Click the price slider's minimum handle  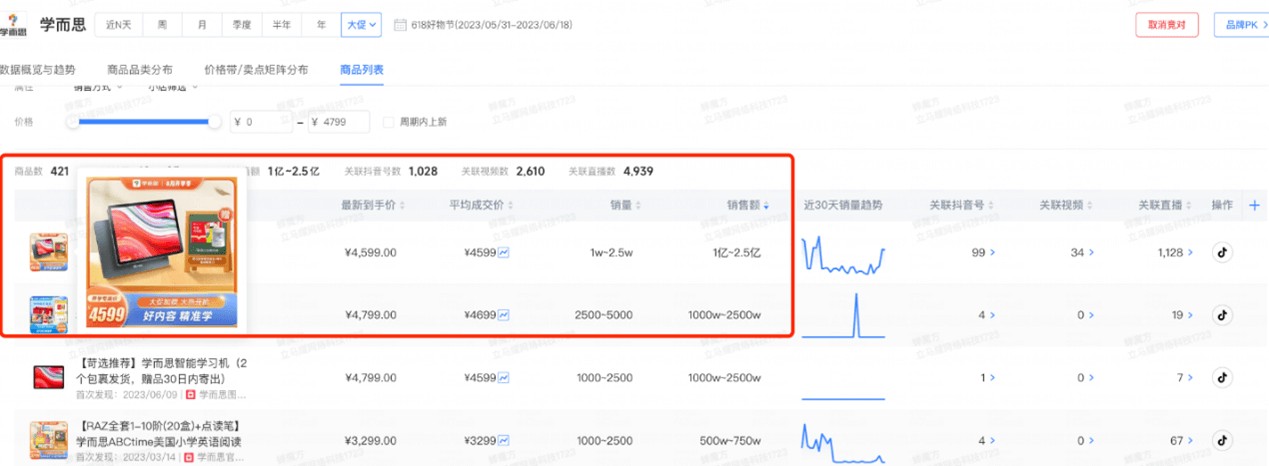pos(73,122)
